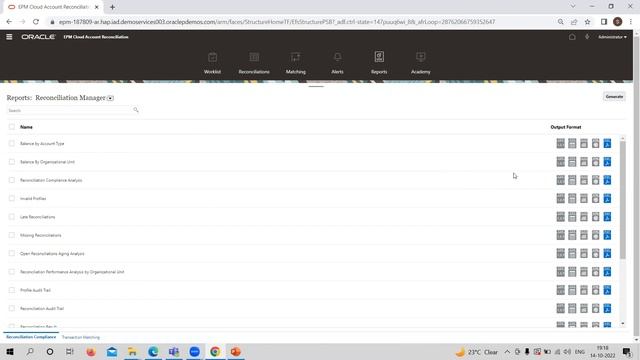Check the Balance by Account Type report
640x360 pixels.
coord(11,143)
